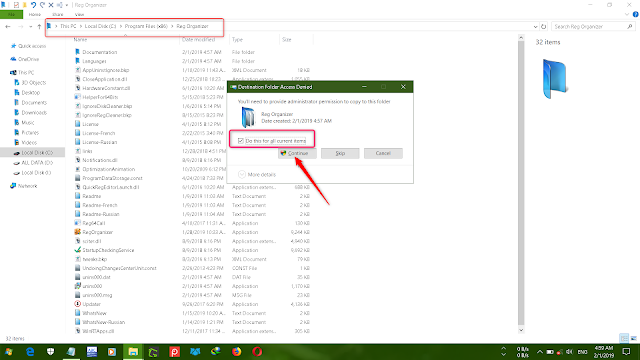Select the unins000 application icon
This screenshot has width=640, height=360.
[78, 286]
